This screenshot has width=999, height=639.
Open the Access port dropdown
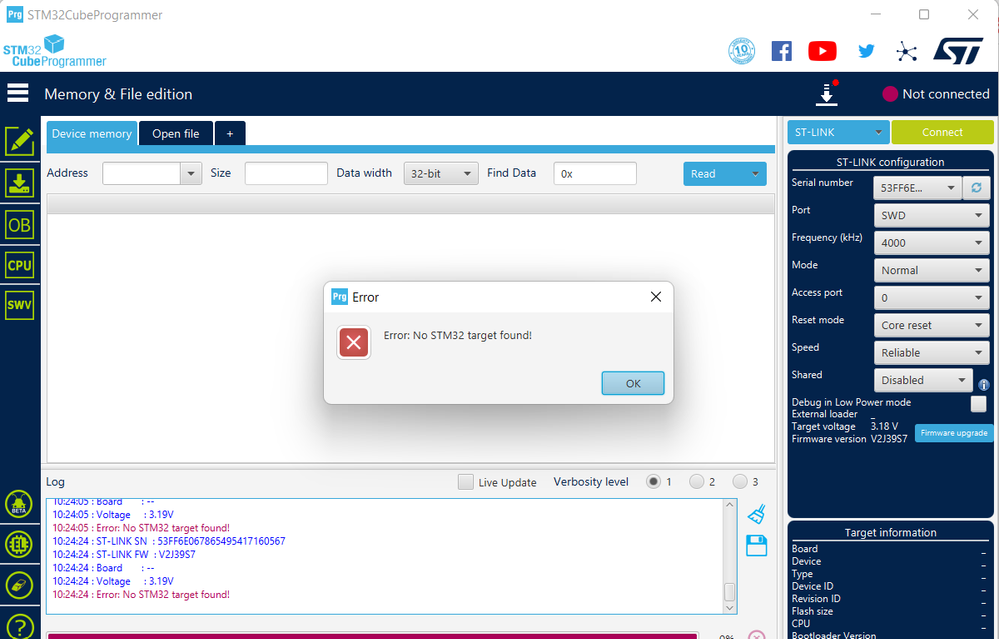click(931, 298)
